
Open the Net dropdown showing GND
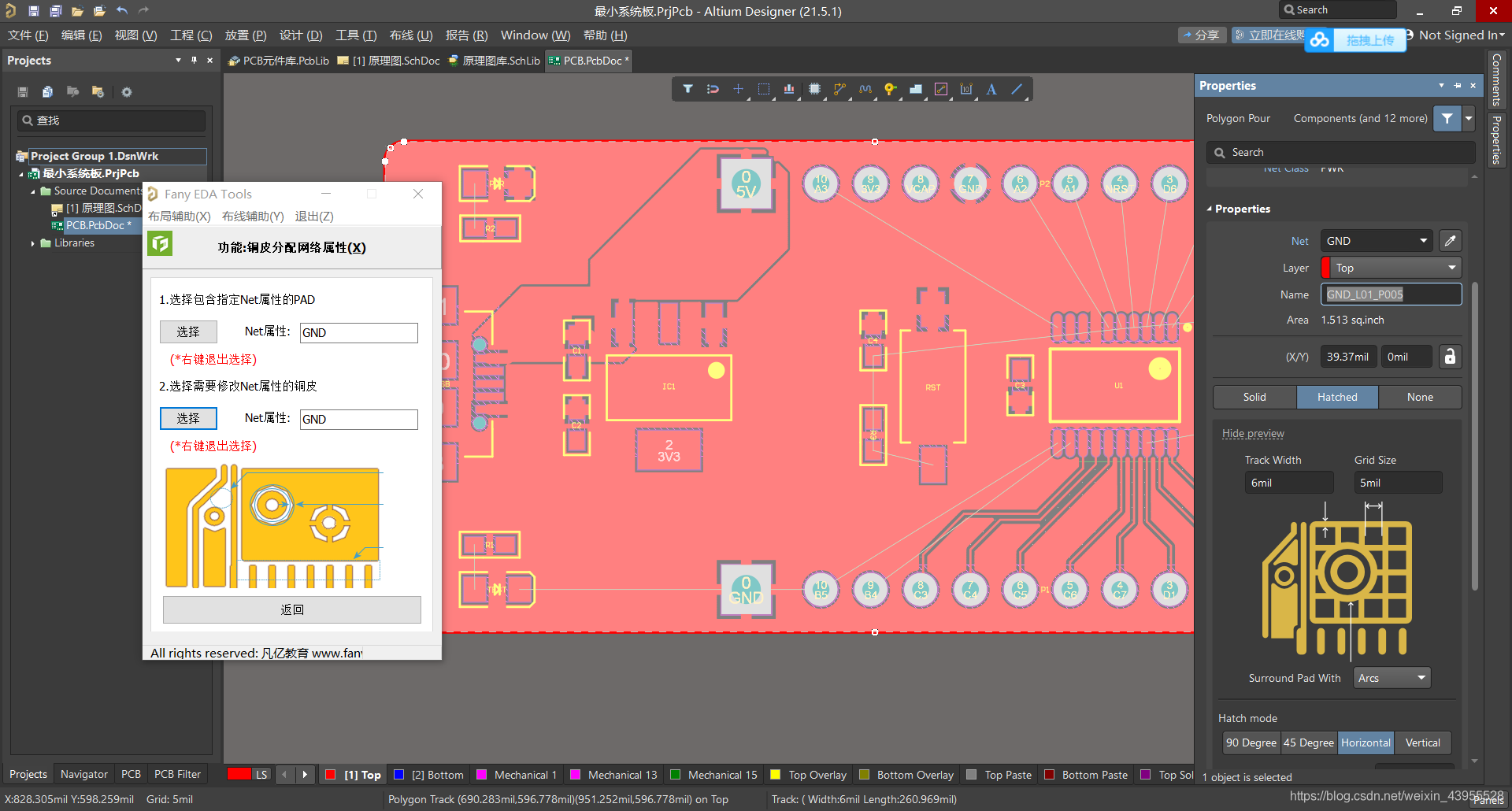[1376, 241]
